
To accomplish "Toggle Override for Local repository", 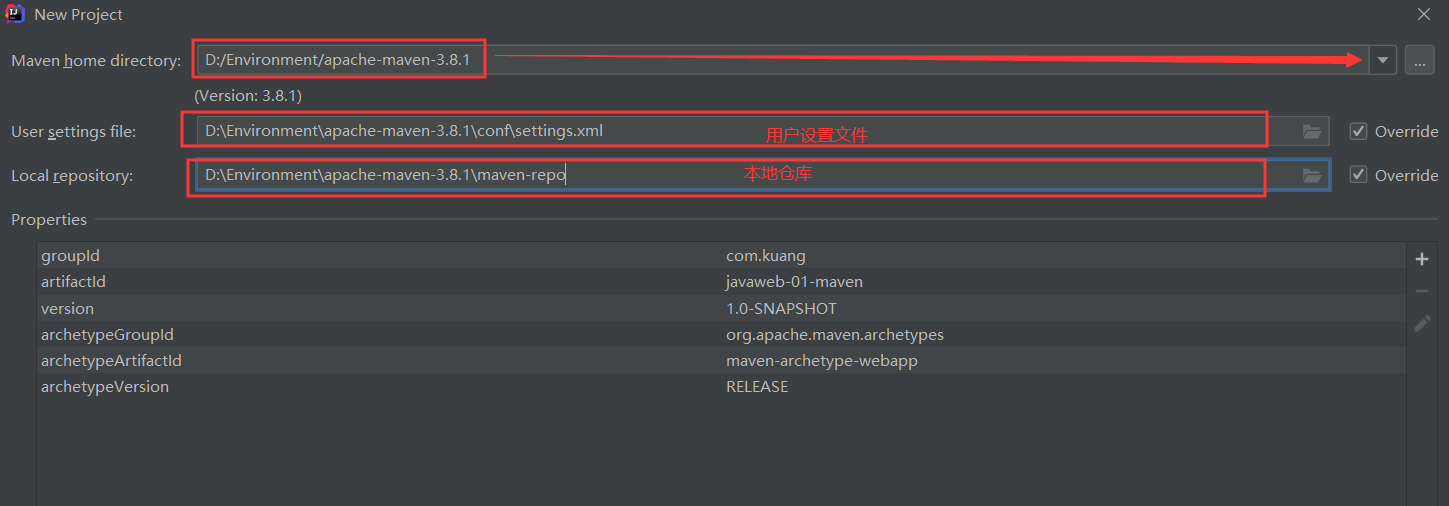I will pyautogui.click(x=1358, y=175).
